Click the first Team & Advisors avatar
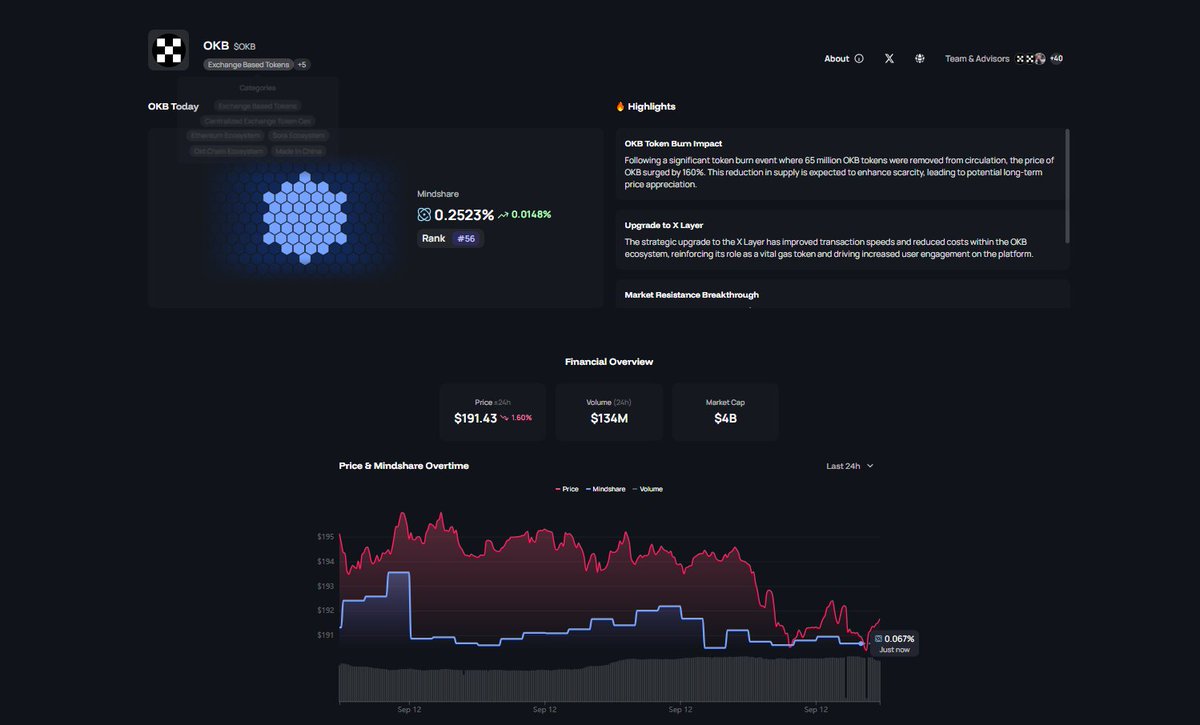This screenshot has height=725, width=1200. point(1020,59)
